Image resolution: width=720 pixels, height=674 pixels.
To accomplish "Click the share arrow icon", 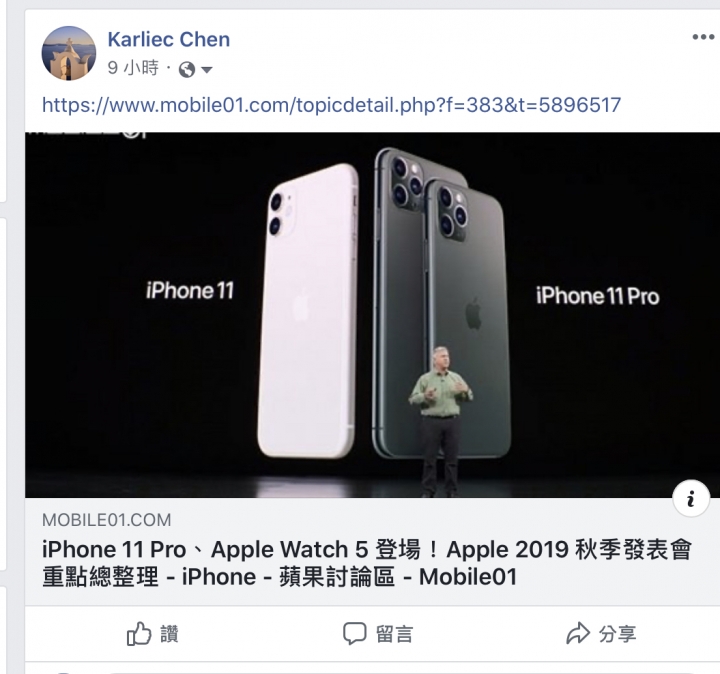I will (x=578, y=634).
